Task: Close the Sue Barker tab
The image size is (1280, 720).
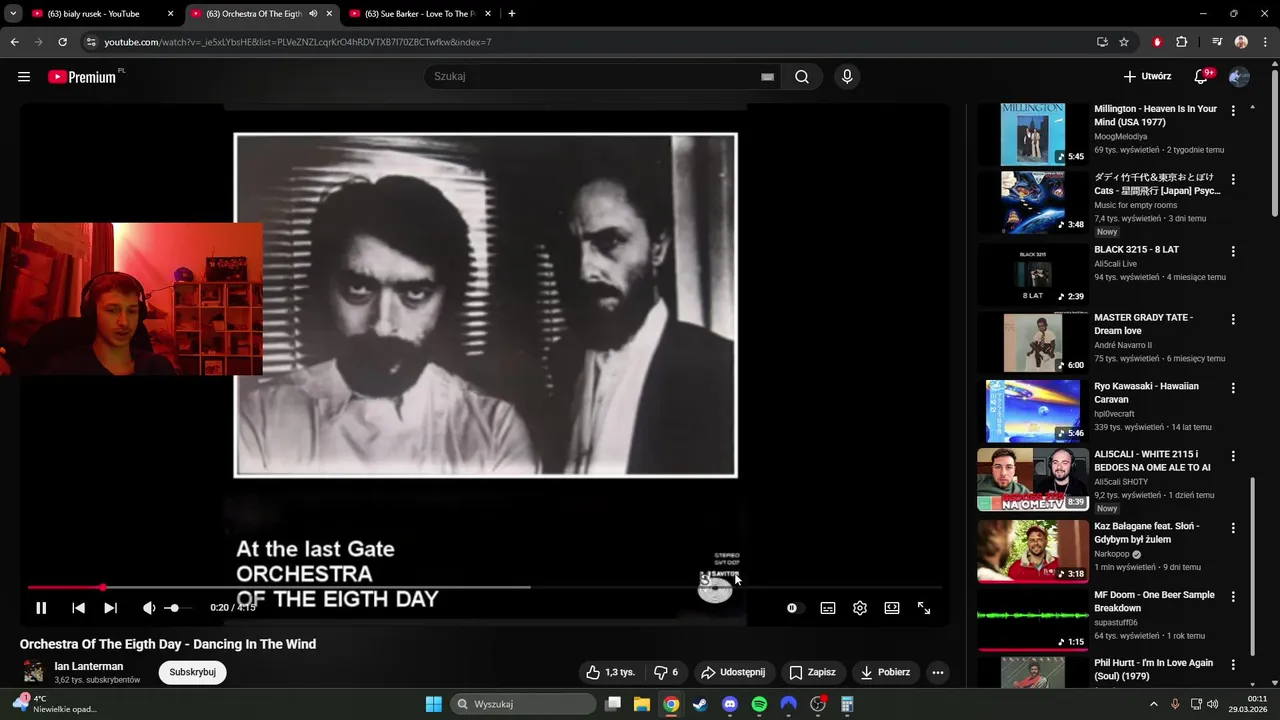Action: click(487, 14)
